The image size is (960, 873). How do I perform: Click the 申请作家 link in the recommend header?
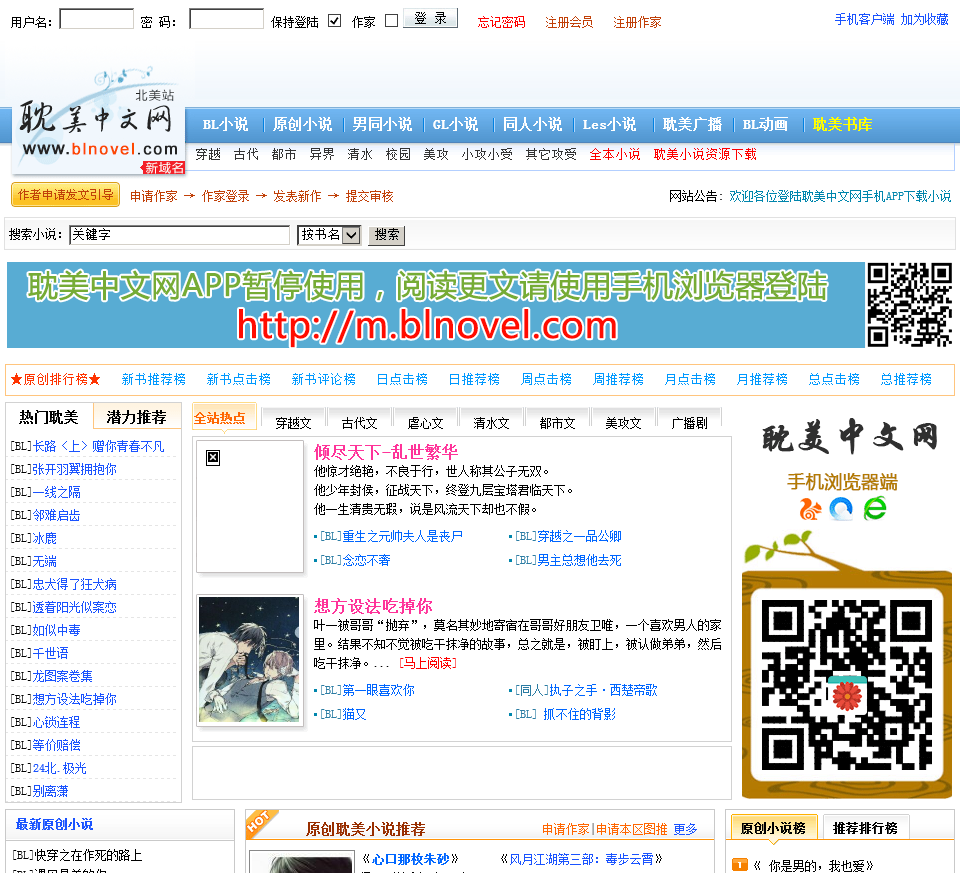point(566,829)
